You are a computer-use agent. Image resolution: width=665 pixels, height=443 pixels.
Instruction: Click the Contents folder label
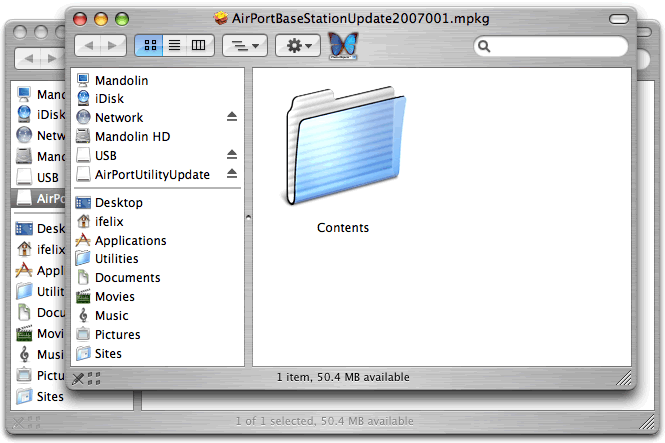(343, 228)
